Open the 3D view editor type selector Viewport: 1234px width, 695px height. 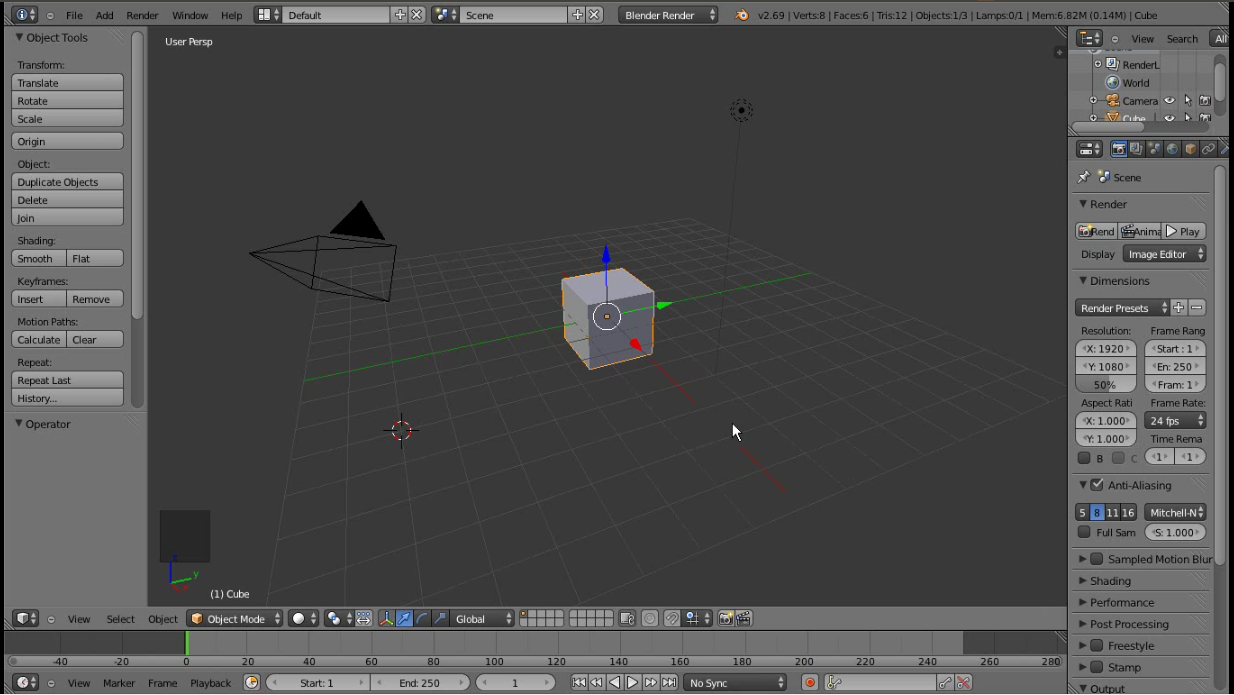(26, 619)
